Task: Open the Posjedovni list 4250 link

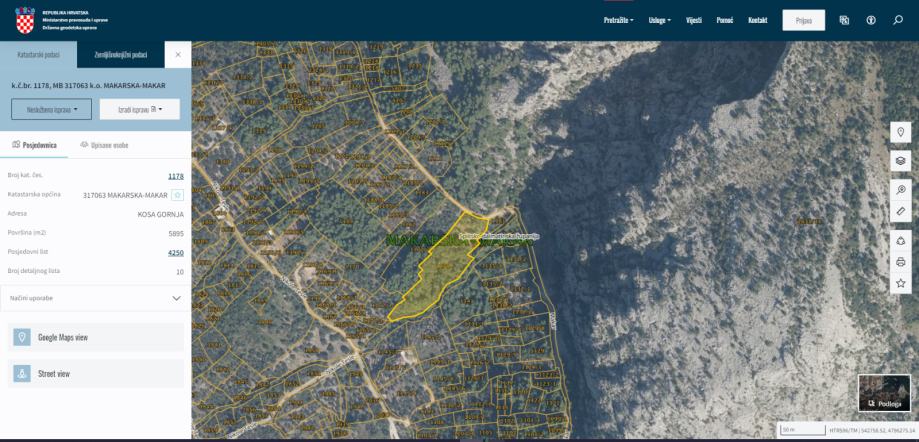Action: (176, 253)
